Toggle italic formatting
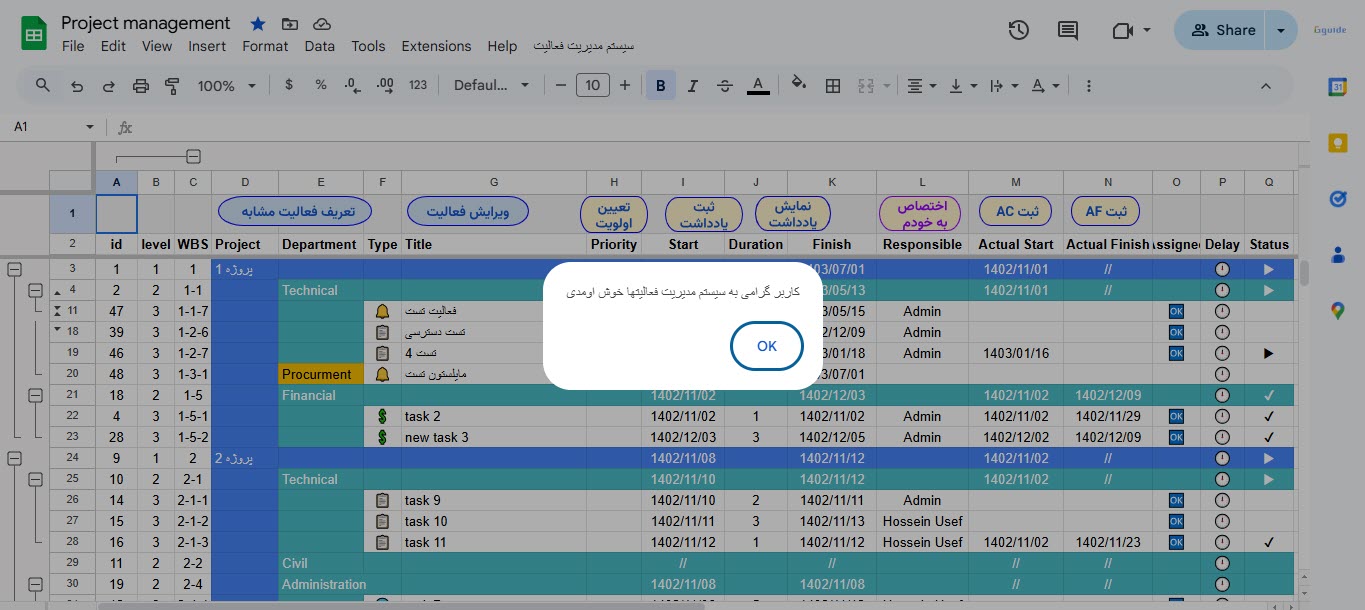 tap(693, 85)
